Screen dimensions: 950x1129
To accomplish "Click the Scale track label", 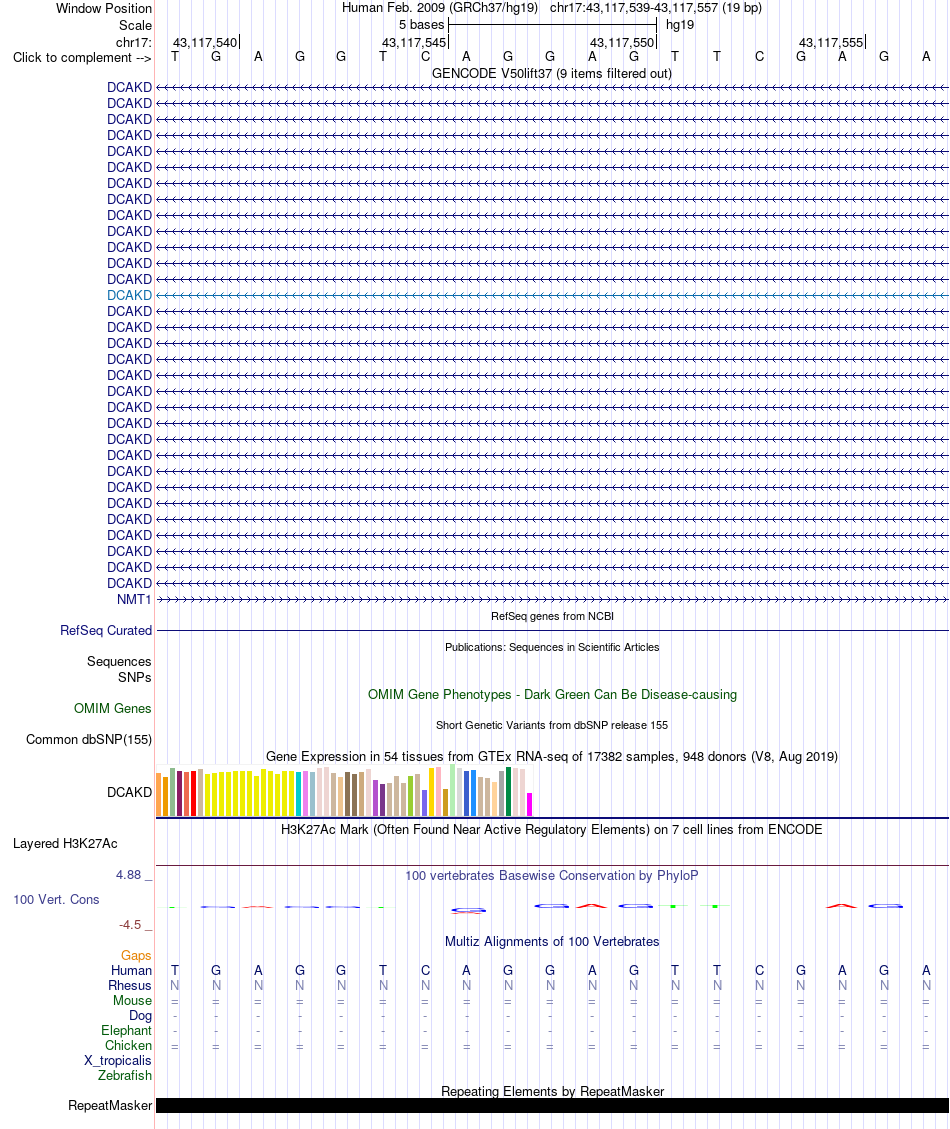I will (135, 25).
